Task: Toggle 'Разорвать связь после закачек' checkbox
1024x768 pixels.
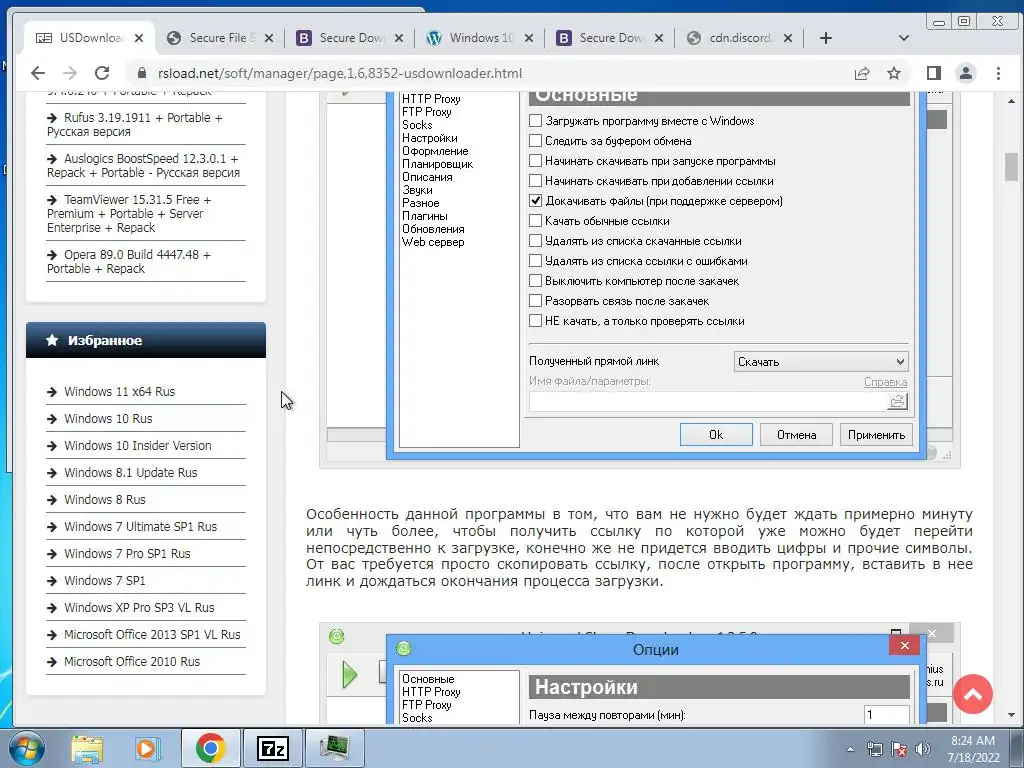Action: pyautogui.click(x=536, y=301)
